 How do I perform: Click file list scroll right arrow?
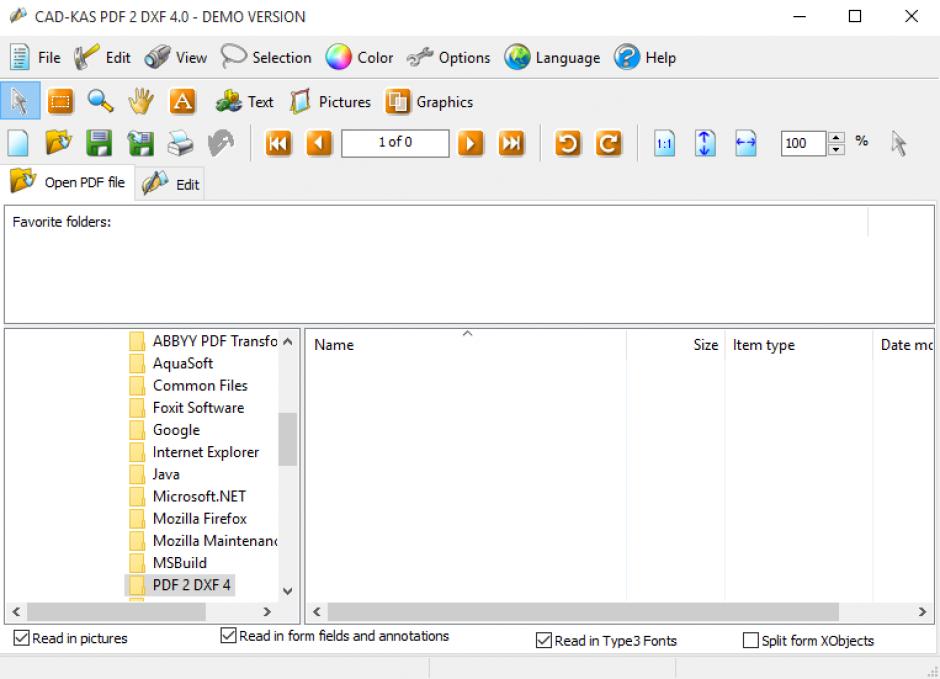tap(923, 612)
